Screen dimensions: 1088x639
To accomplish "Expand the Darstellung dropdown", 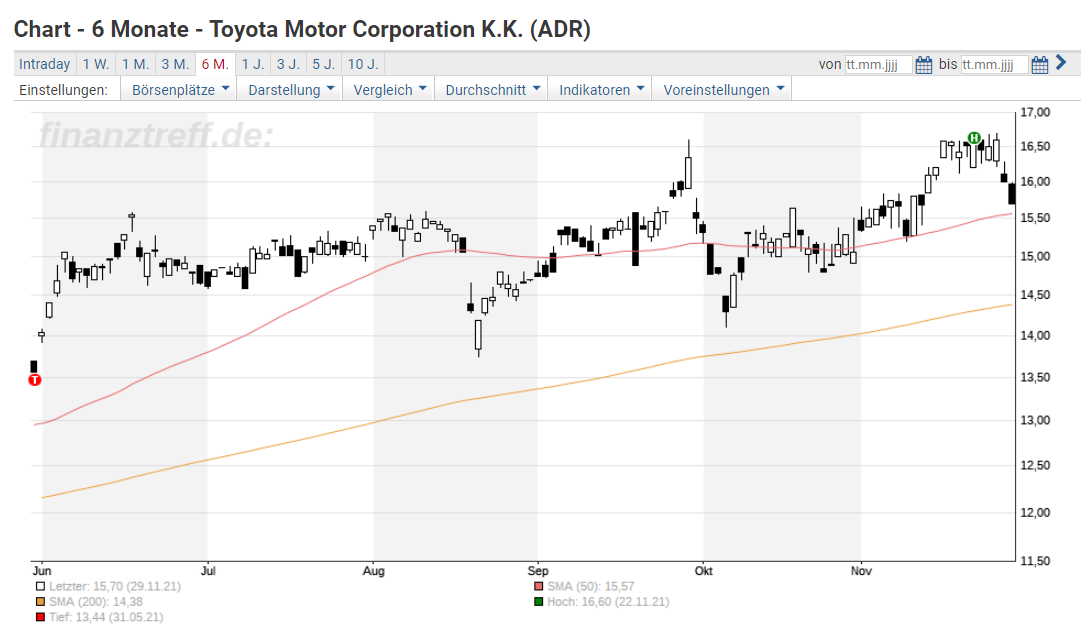I will point(291,90).
